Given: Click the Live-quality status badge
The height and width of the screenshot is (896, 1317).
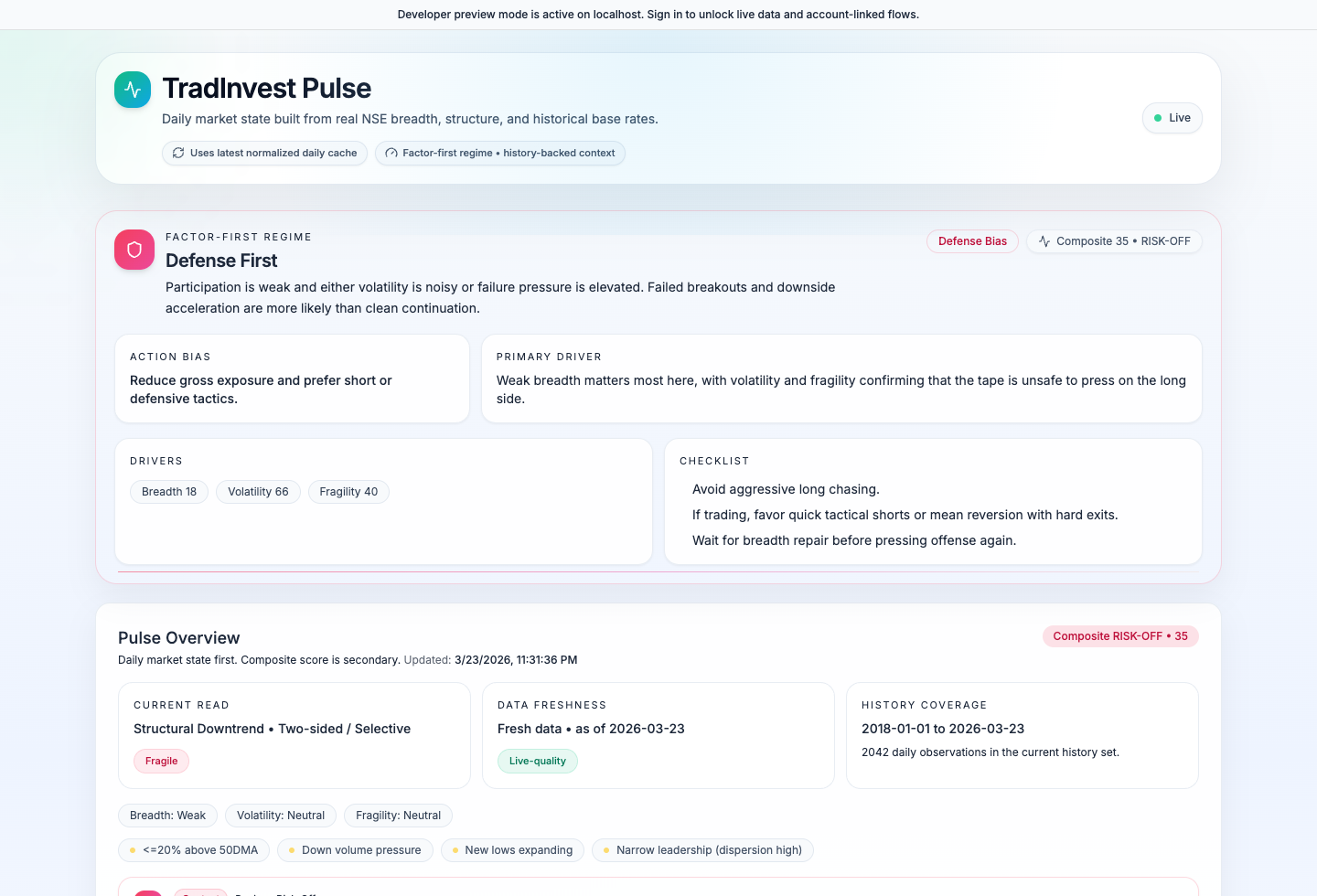Looking at the screenshot, I should pos(537,761).
